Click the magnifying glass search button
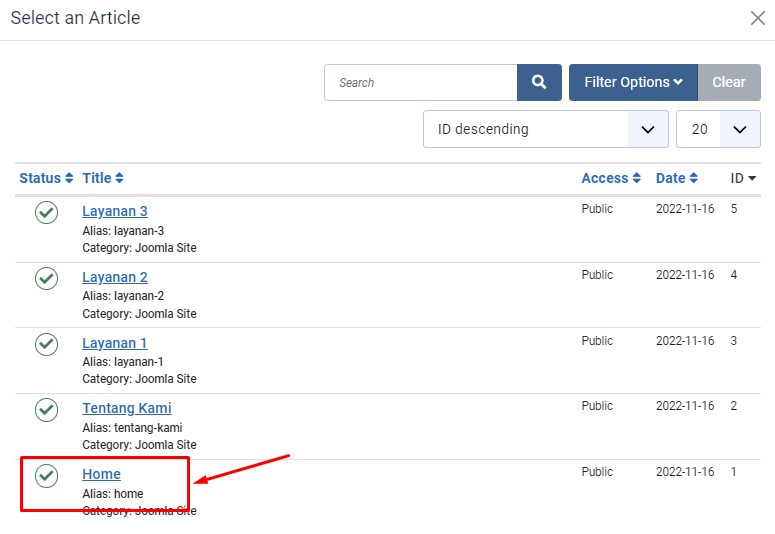 point(539,83)
